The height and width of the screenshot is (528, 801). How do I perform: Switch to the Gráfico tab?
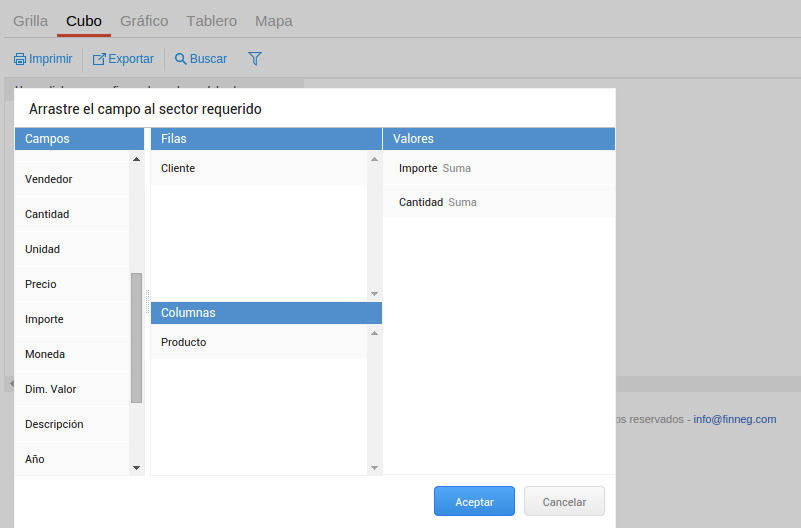[144, 21]
